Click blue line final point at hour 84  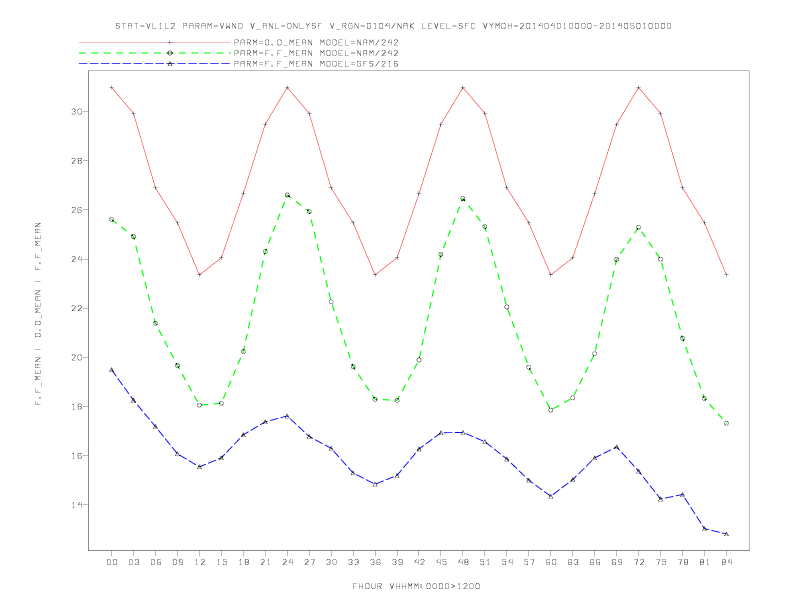pyautogui.click(x=726, y=534)
